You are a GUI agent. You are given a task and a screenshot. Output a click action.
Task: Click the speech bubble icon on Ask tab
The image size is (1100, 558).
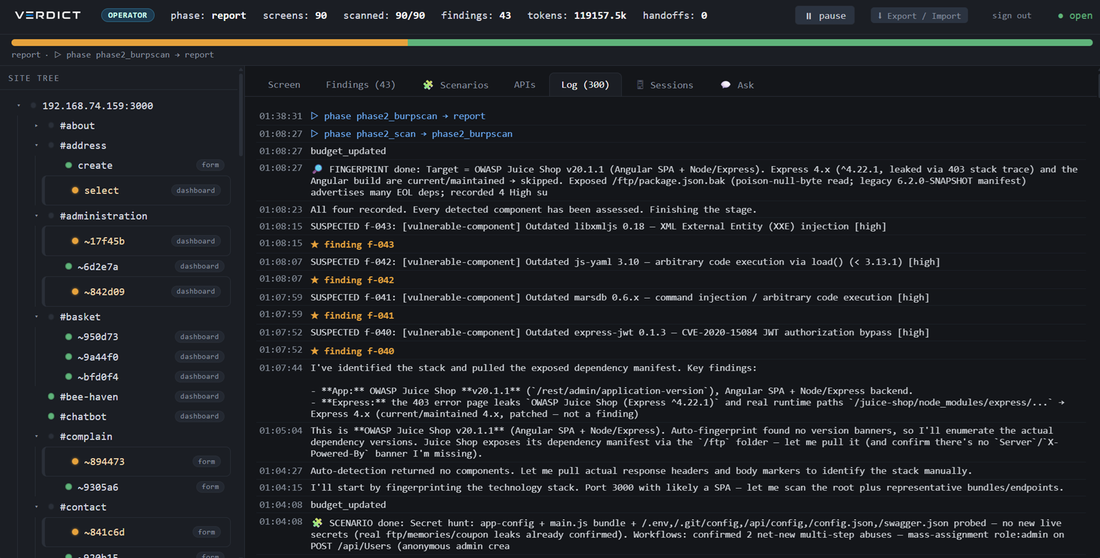click(725, 85)
